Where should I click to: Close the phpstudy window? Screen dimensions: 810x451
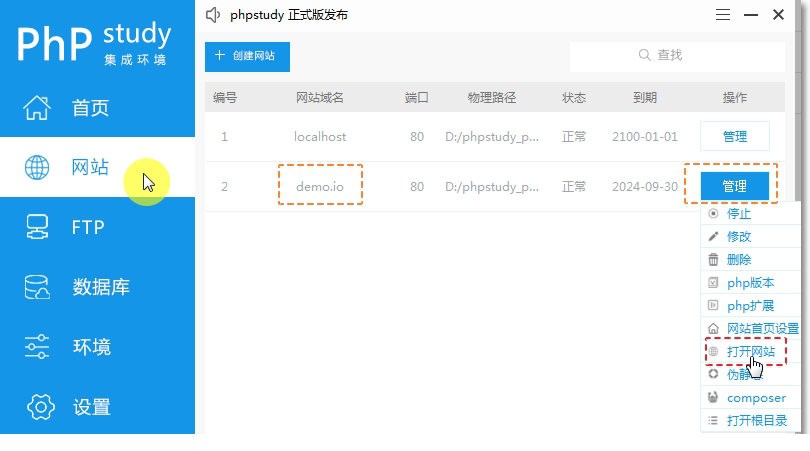tap(778, 15)
